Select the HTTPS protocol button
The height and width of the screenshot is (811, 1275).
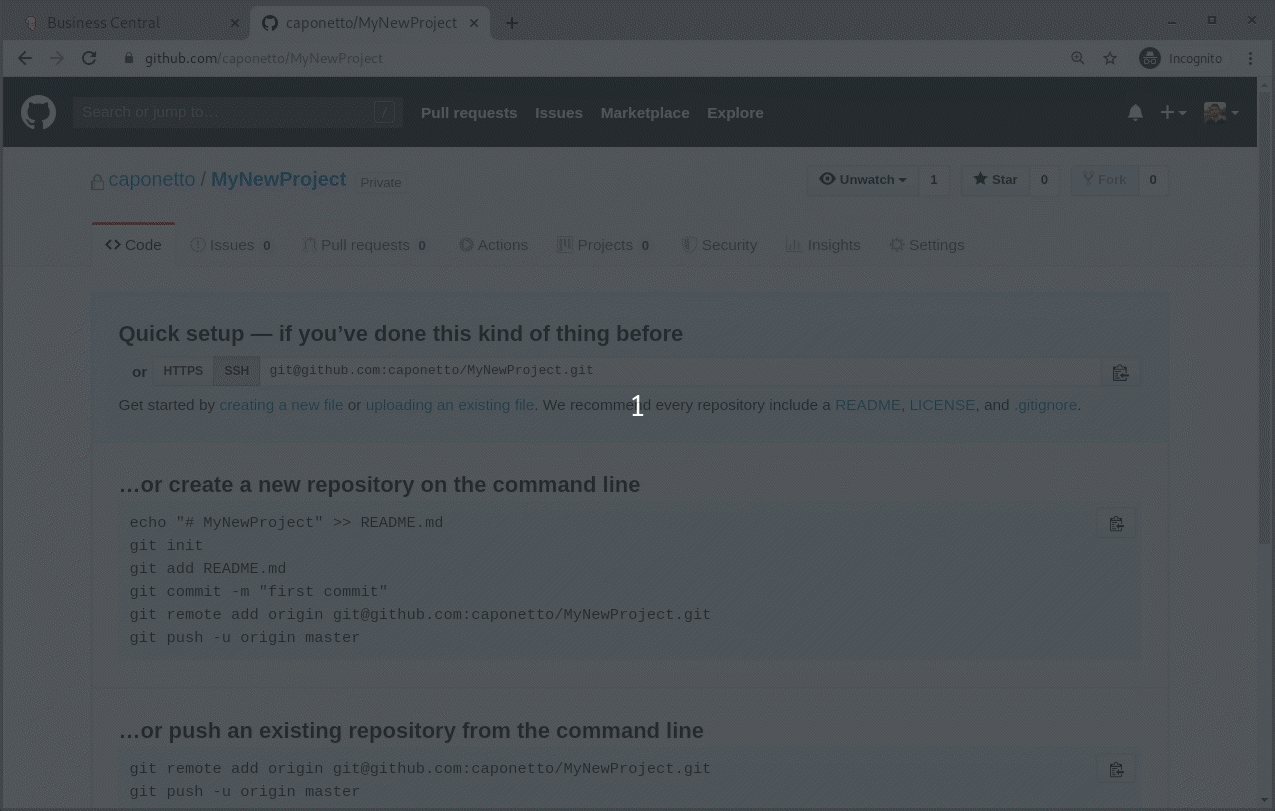coord(183,371)
